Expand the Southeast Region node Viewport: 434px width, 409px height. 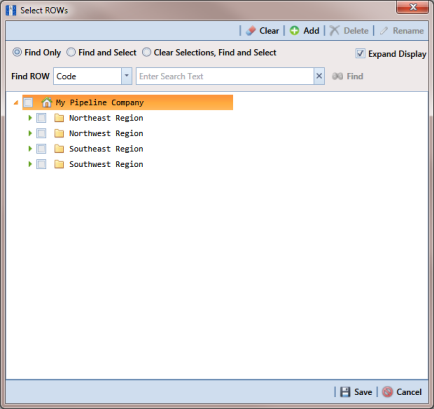tap(30, 149)
